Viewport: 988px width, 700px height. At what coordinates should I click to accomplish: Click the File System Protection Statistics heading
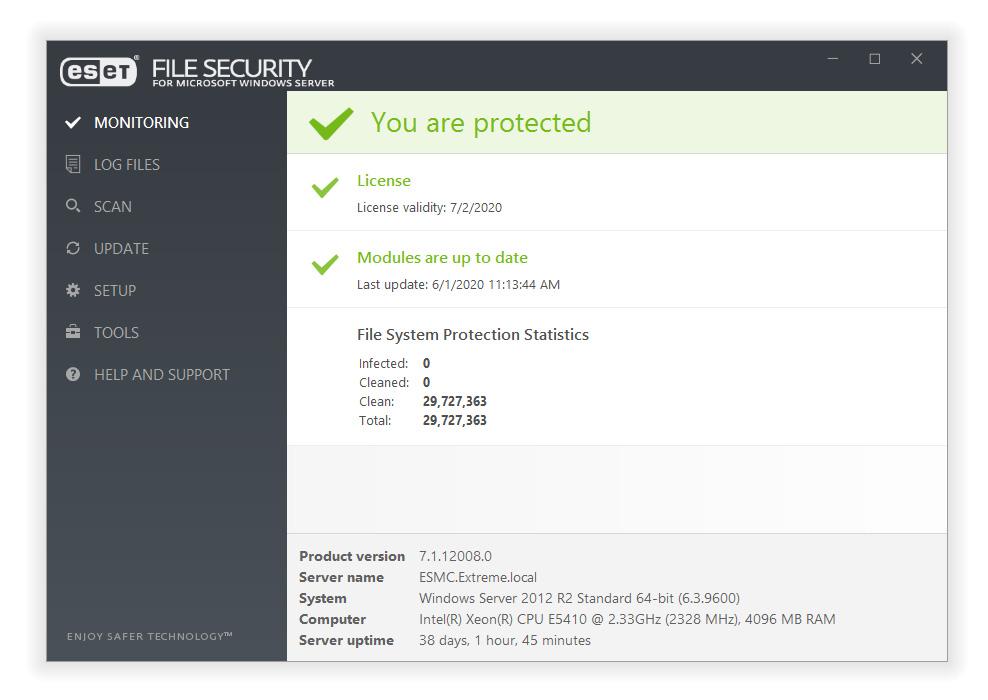tap(473, 335)
